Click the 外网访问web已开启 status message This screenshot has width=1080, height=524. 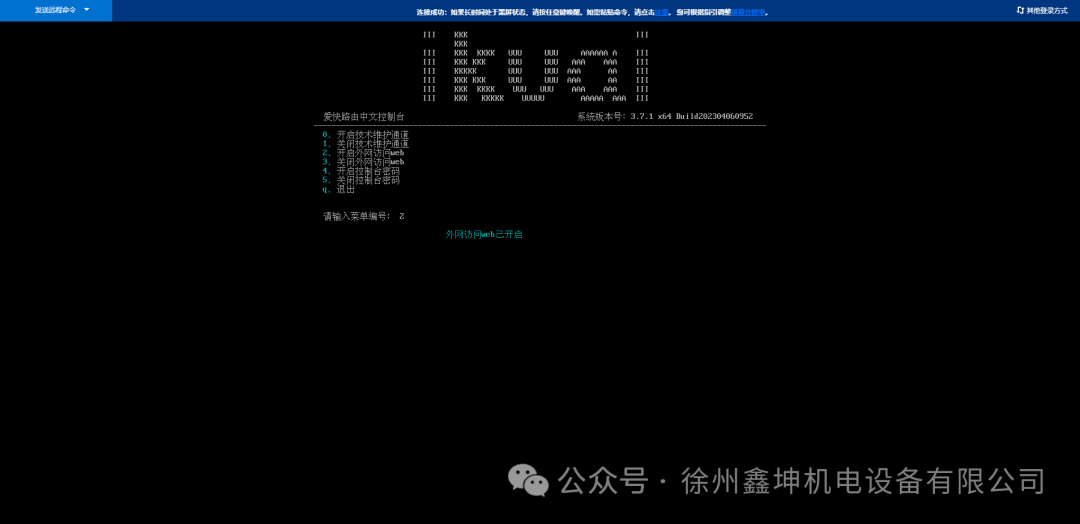pyautogui.click(x=484, y=234)
